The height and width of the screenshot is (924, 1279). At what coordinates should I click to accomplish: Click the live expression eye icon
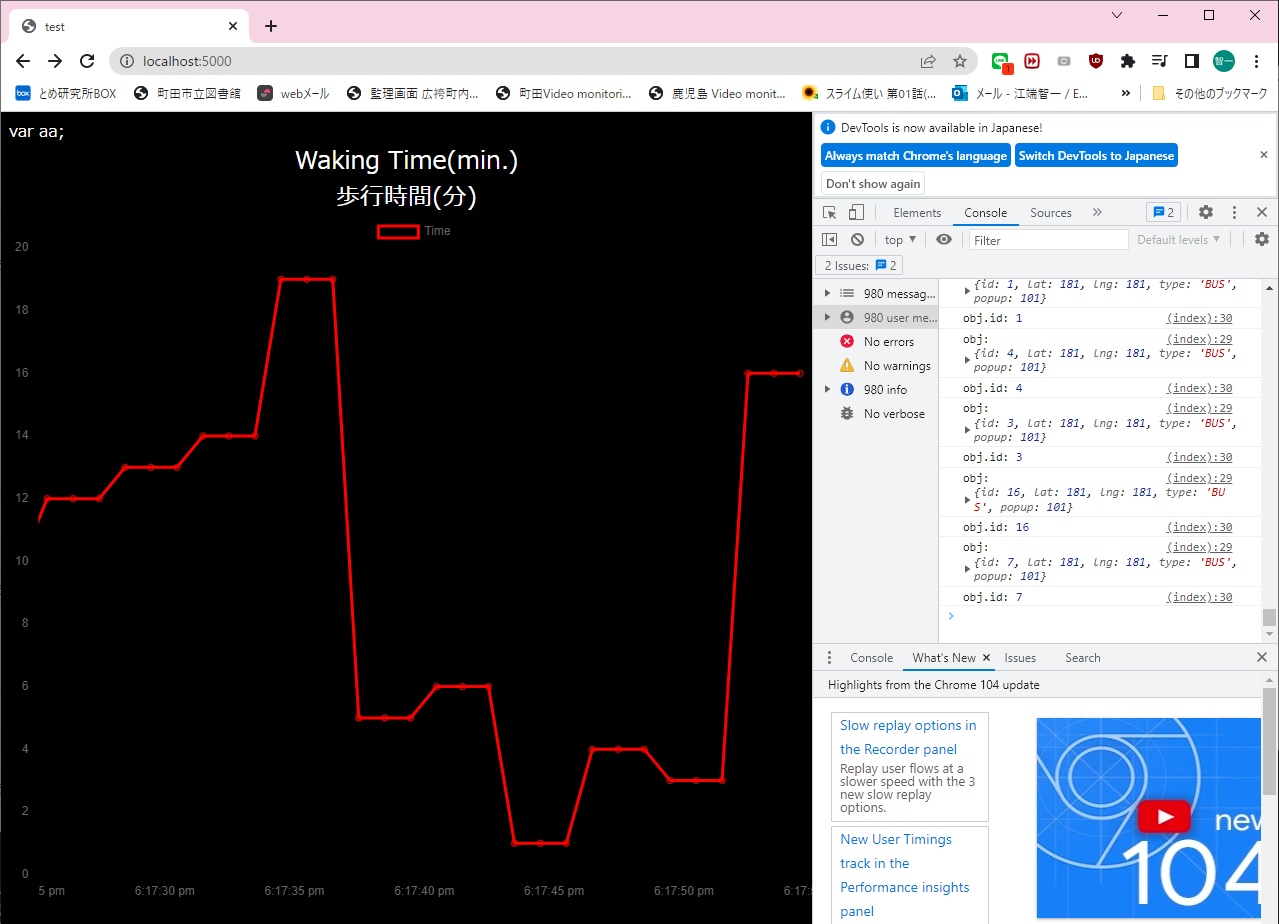(x=944, y=240)
